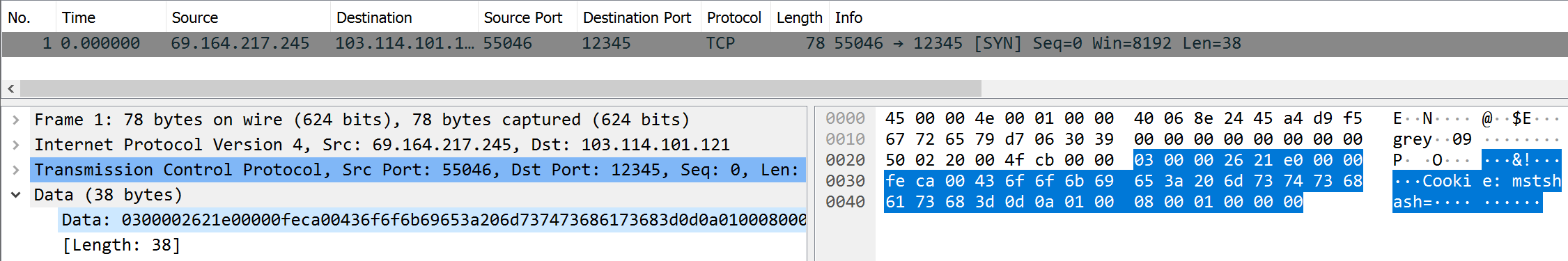Select the Data hex value line
The image size is (1568, 261).
pyautogui.click(x=433, y=220)
